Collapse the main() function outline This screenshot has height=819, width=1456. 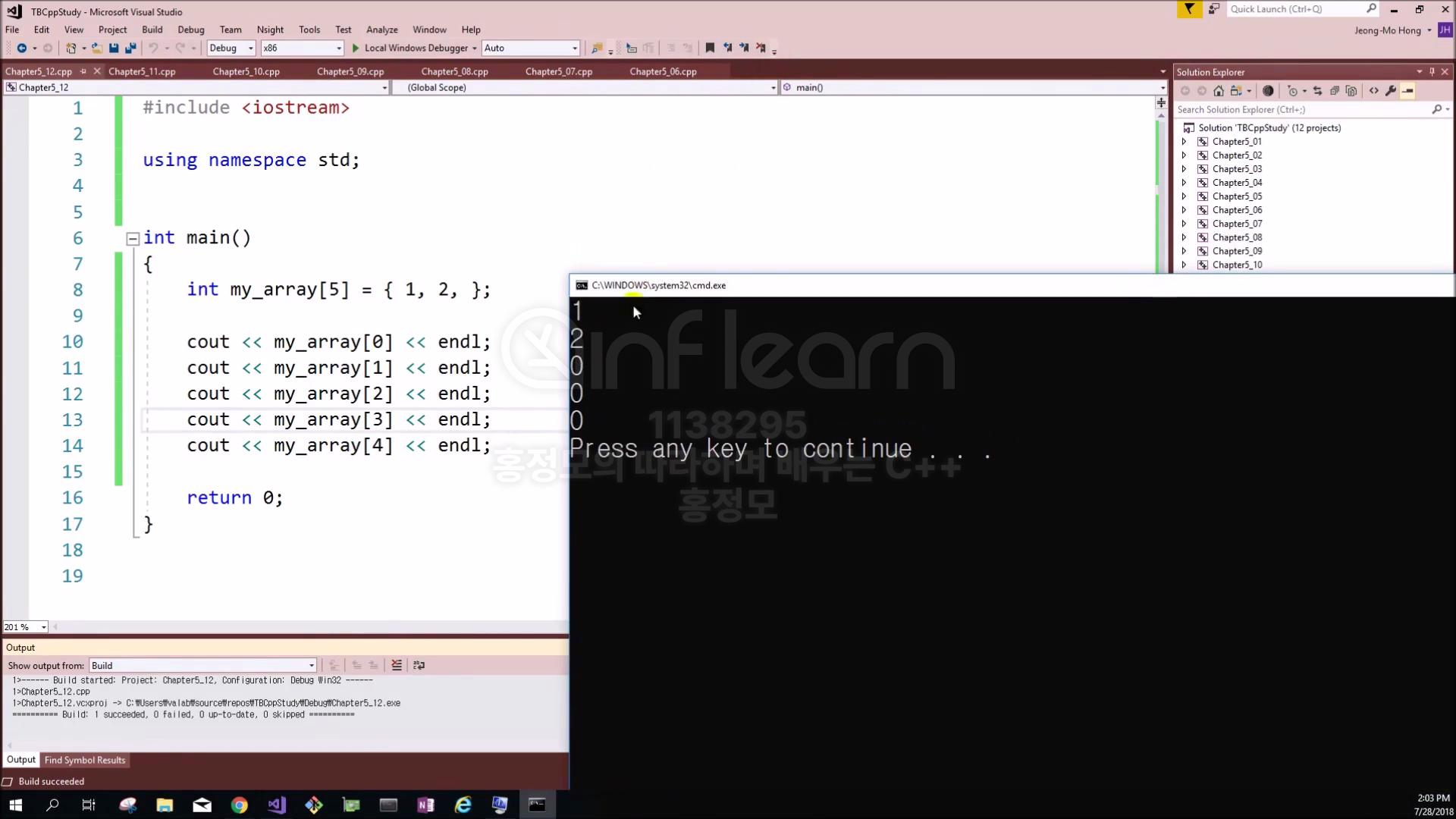tap(133, 239)
